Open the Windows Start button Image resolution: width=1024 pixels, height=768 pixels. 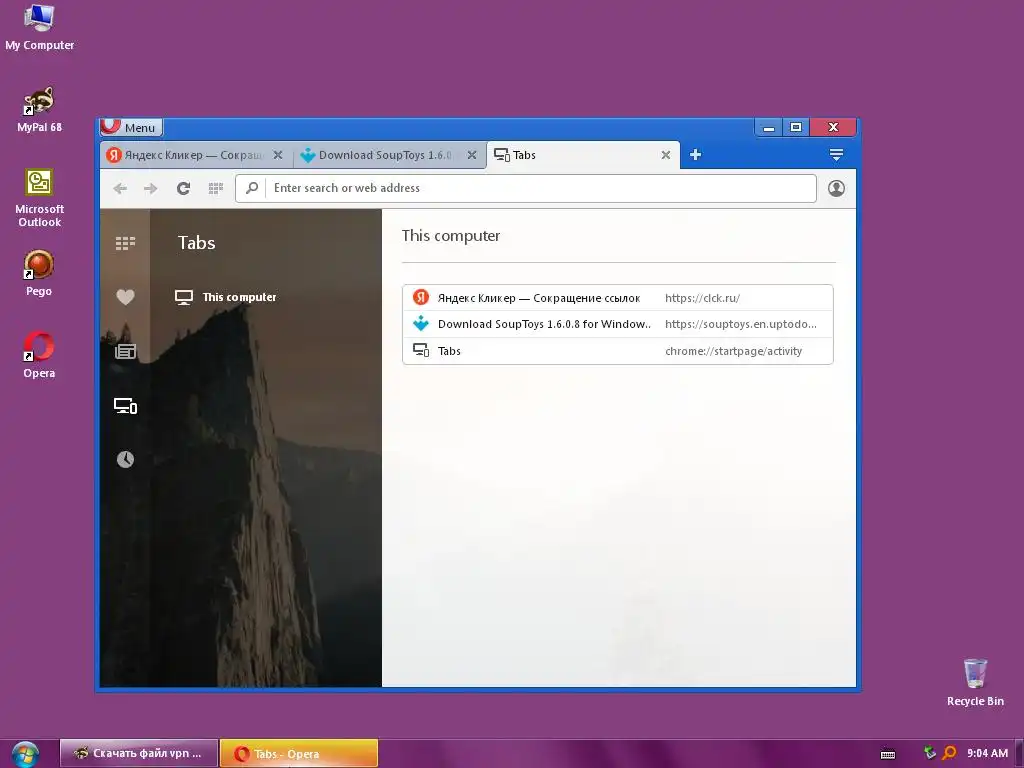click(x=25, y=754)
